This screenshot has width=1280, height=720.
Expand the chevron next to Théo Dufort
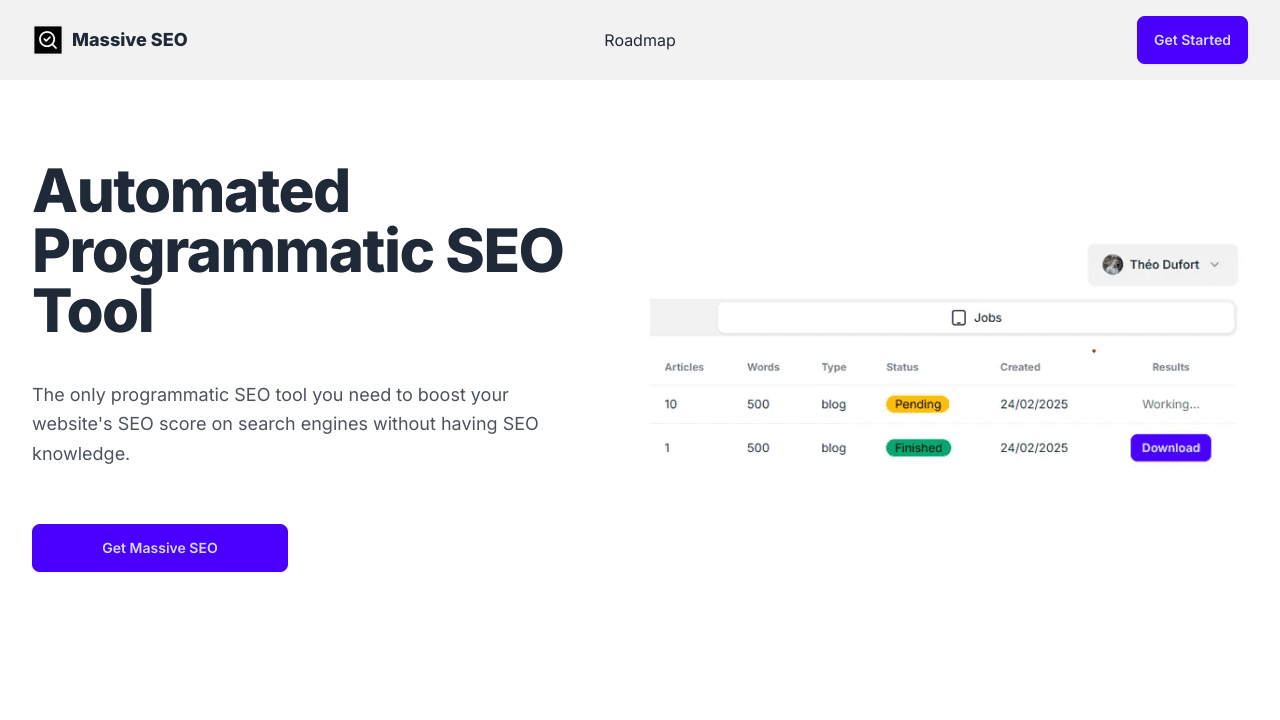coord(1215,264)
